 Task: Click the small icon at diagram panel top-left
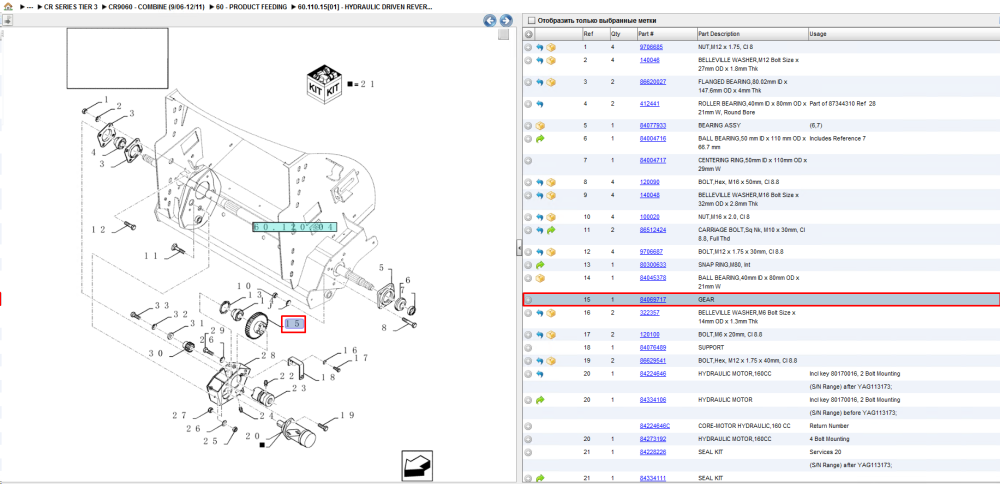coord(7,20)
